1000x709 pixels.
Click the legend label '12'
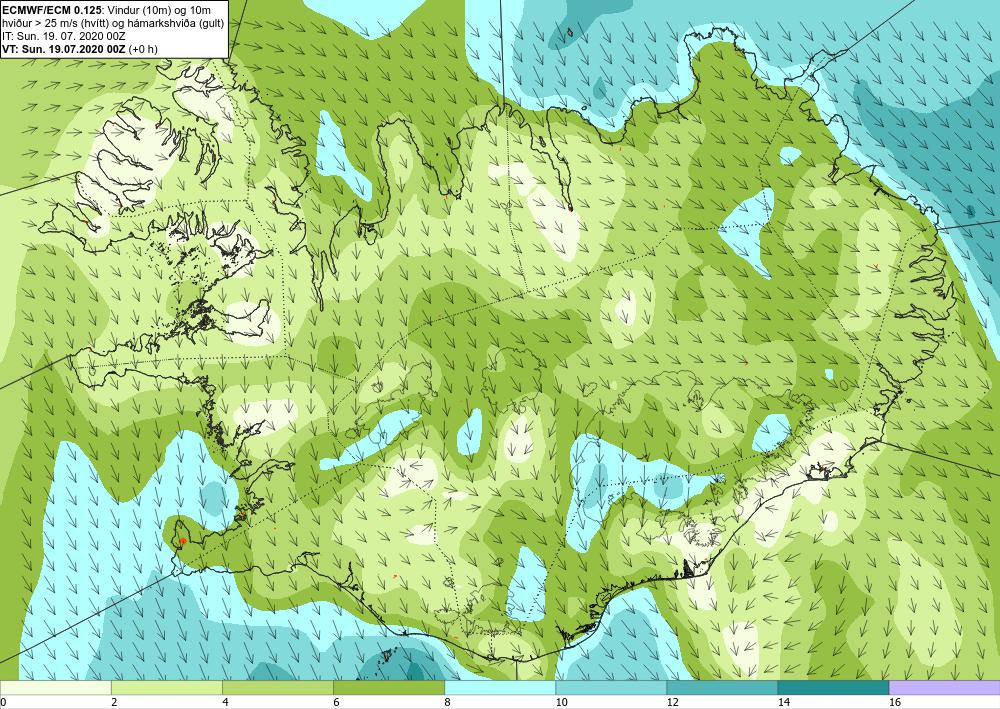coord(672,702)
